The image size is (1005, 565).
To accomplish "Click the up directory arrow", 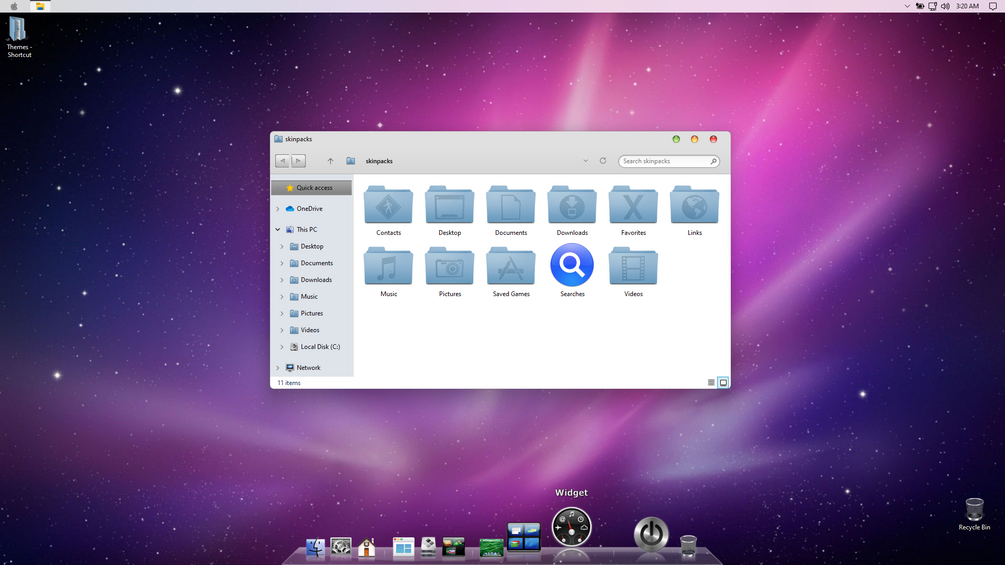I will 330,161.
